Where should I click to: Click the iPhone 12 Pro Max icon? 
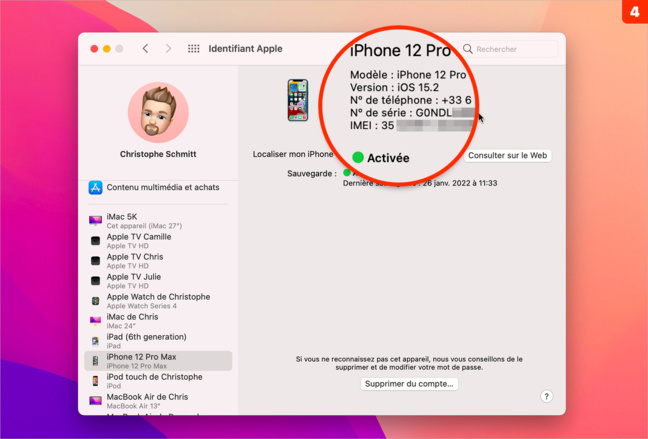point(95,361)
